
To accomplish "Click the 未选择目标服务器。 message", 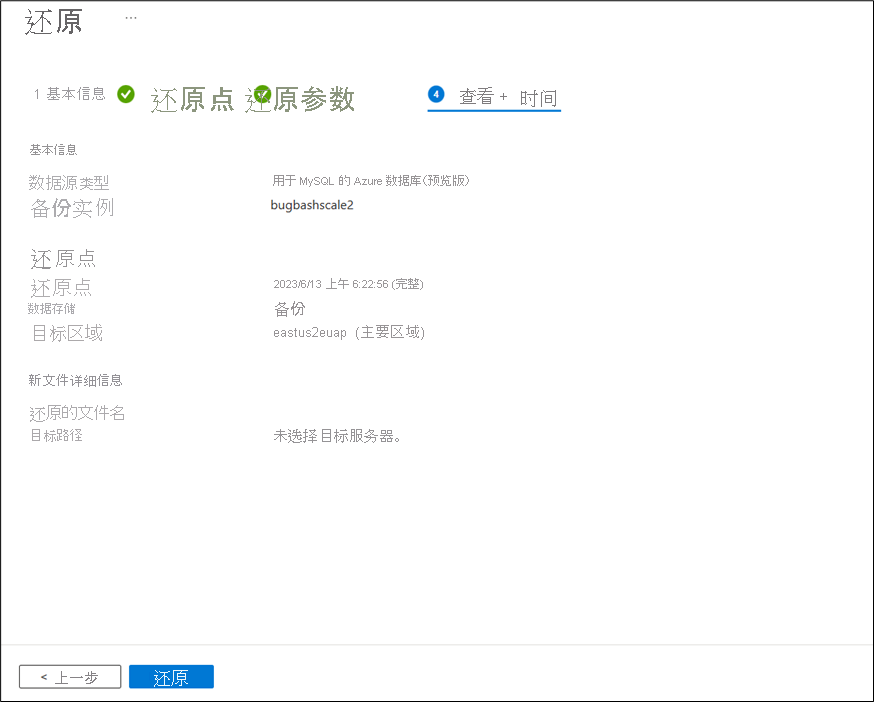I will [x=338, y=436].
